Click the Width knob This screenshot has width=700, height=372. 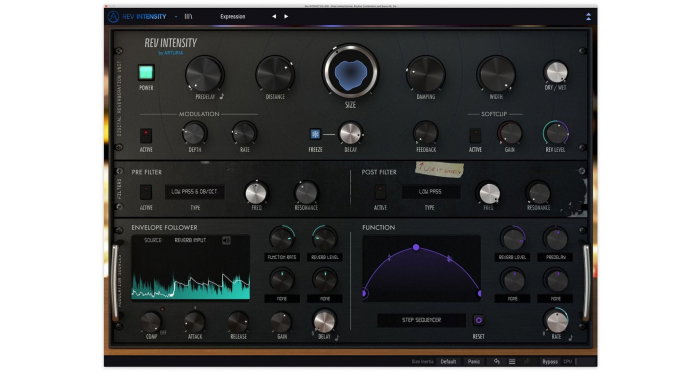[496, 74]
